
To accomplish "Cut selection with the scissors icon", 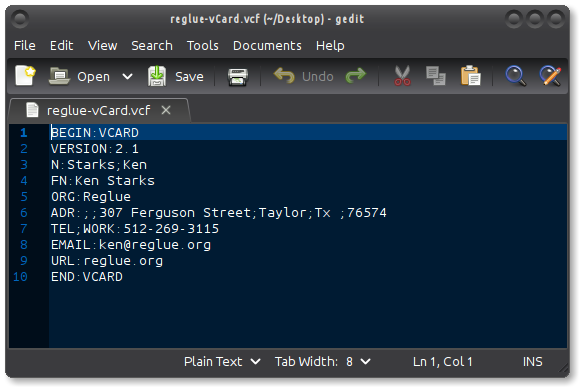I will [402, 76].
